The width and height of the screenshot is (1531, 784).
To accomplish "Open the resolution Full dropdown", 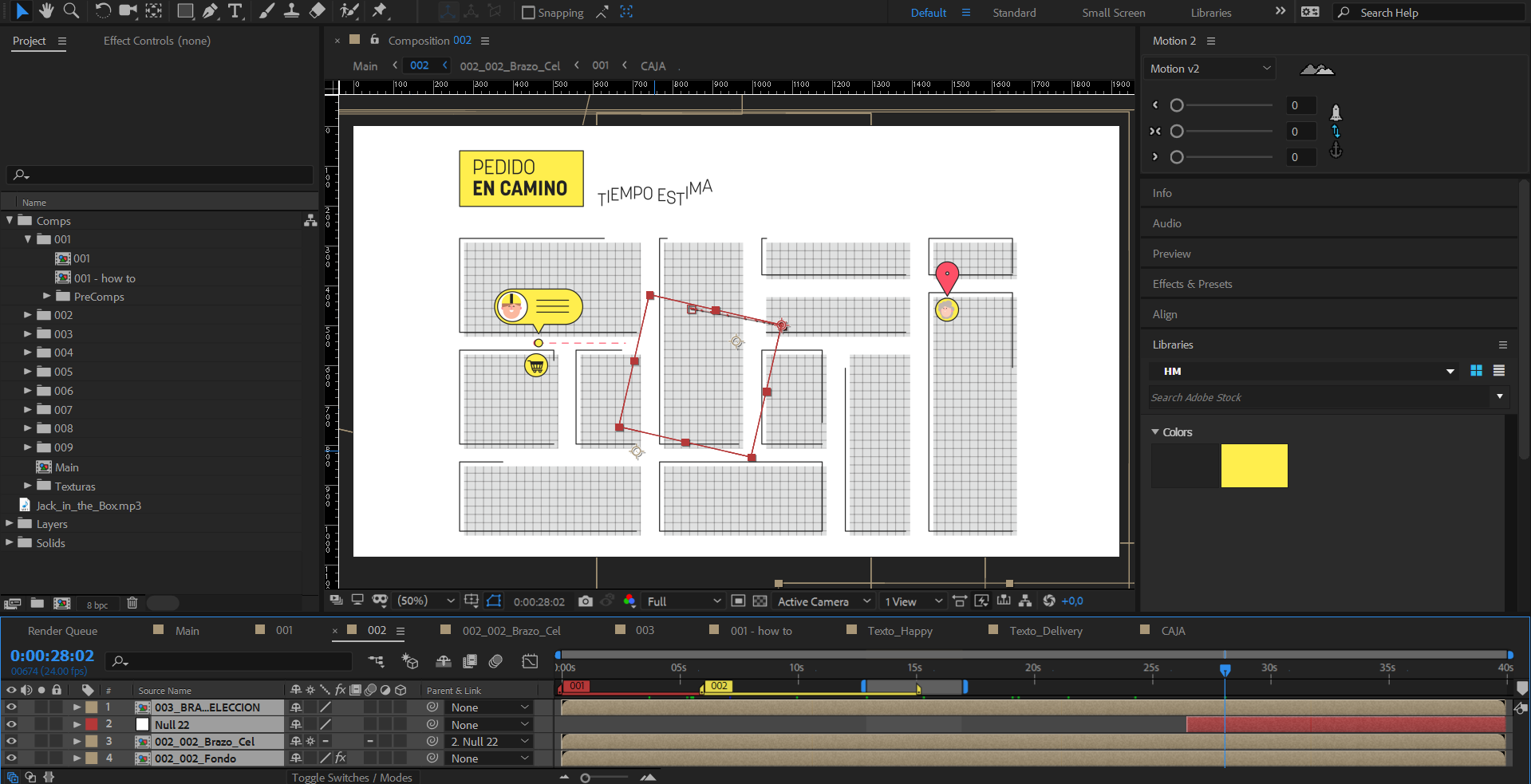I will pos(684,601).
